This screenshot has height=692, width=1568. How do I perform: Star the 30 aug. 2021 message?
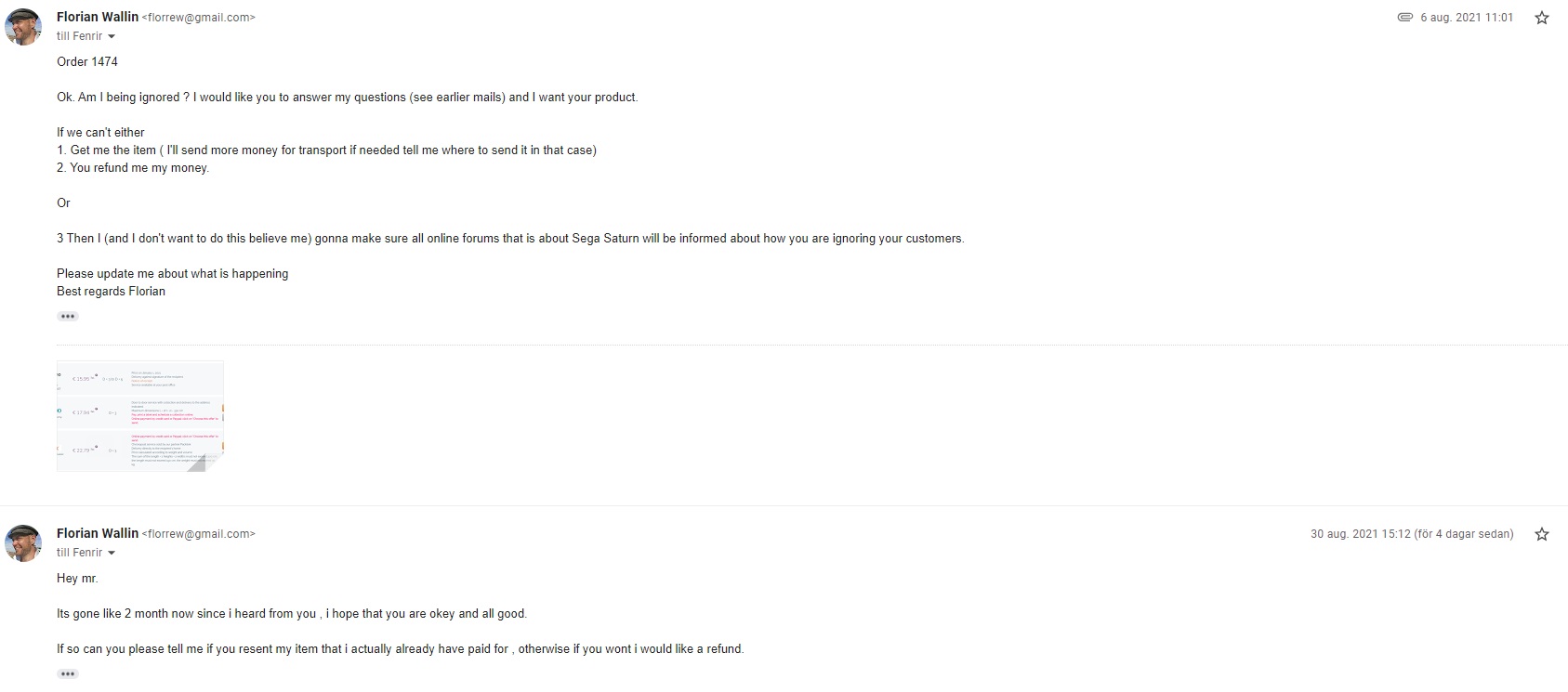tap(1542, 534)
